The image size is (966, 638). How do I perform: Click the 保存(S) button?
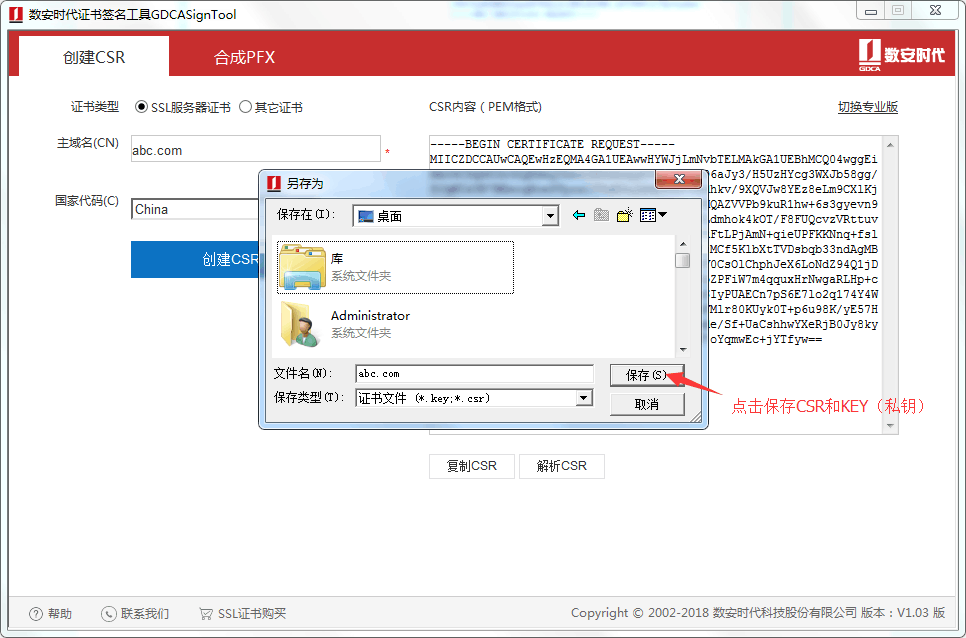tap(647, 375)
